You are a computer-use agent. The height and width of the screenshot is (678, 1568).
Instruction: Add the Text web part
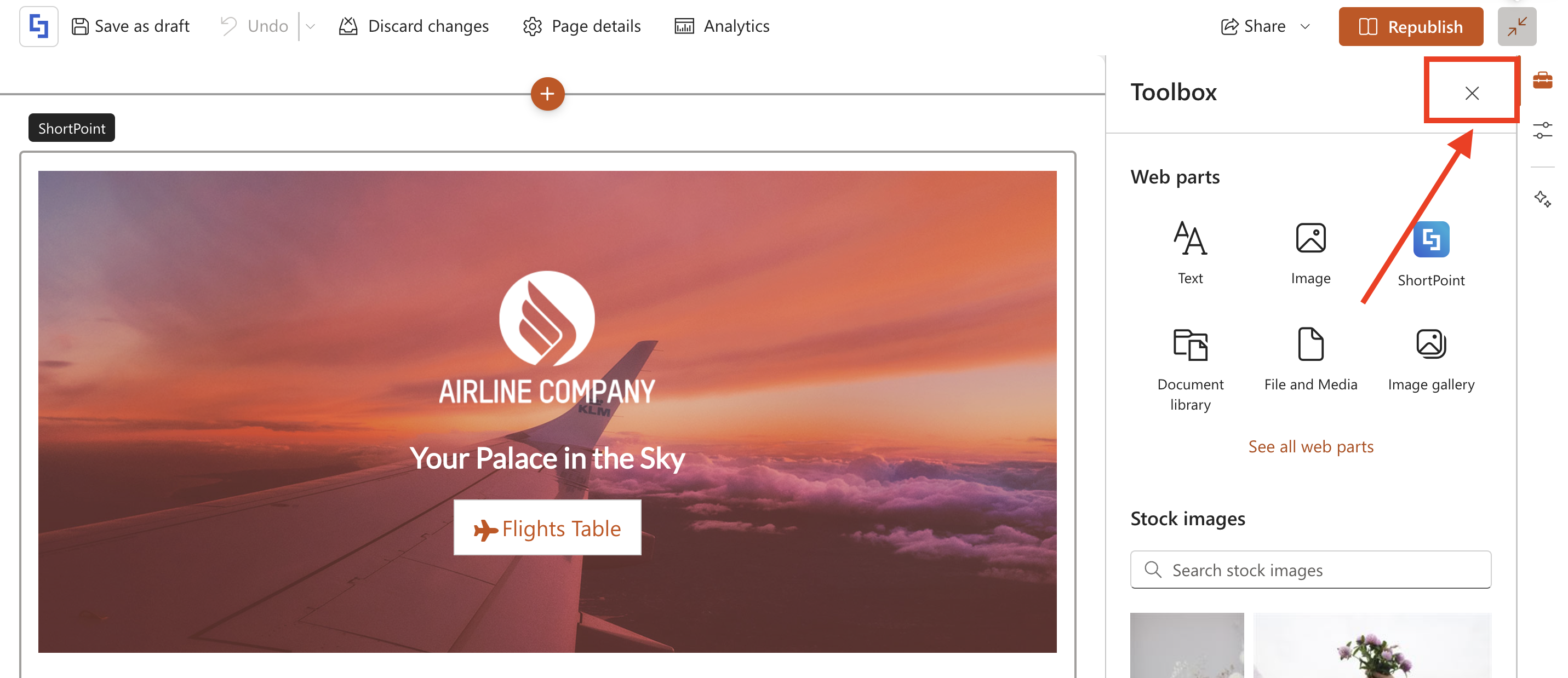coord(1190,252)
